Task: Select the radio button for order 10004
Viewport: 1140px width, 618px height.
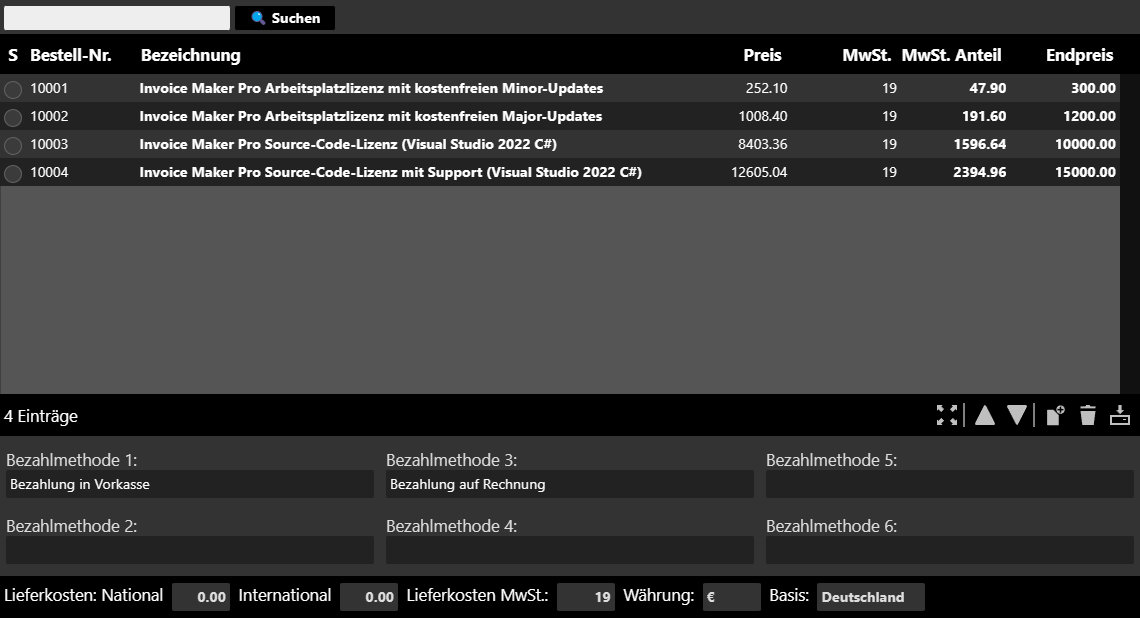Action: click(x=13, y=174)
